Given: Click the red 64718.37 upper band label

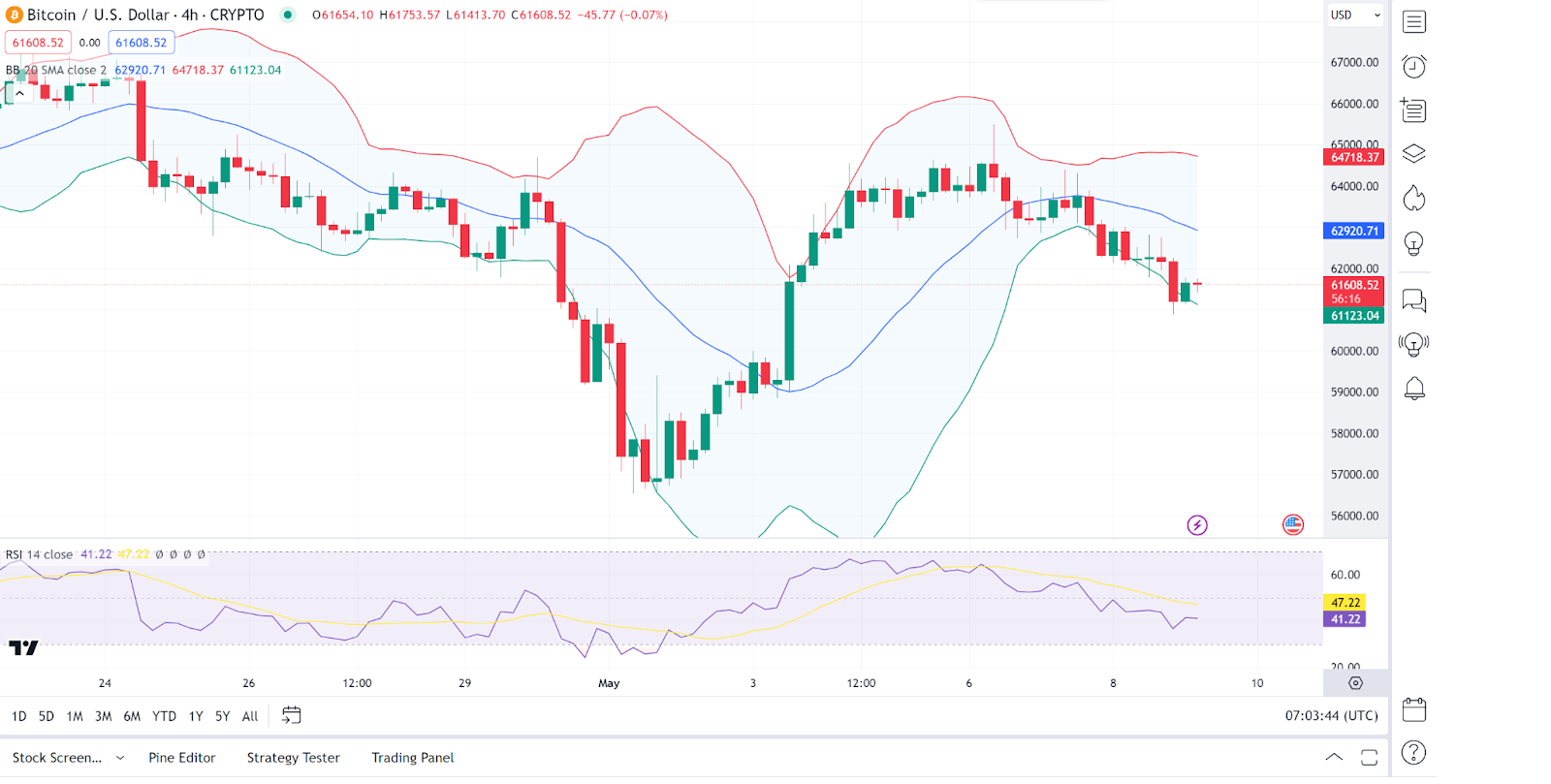Looking at the screenshot, I should tap(1354, 157).
